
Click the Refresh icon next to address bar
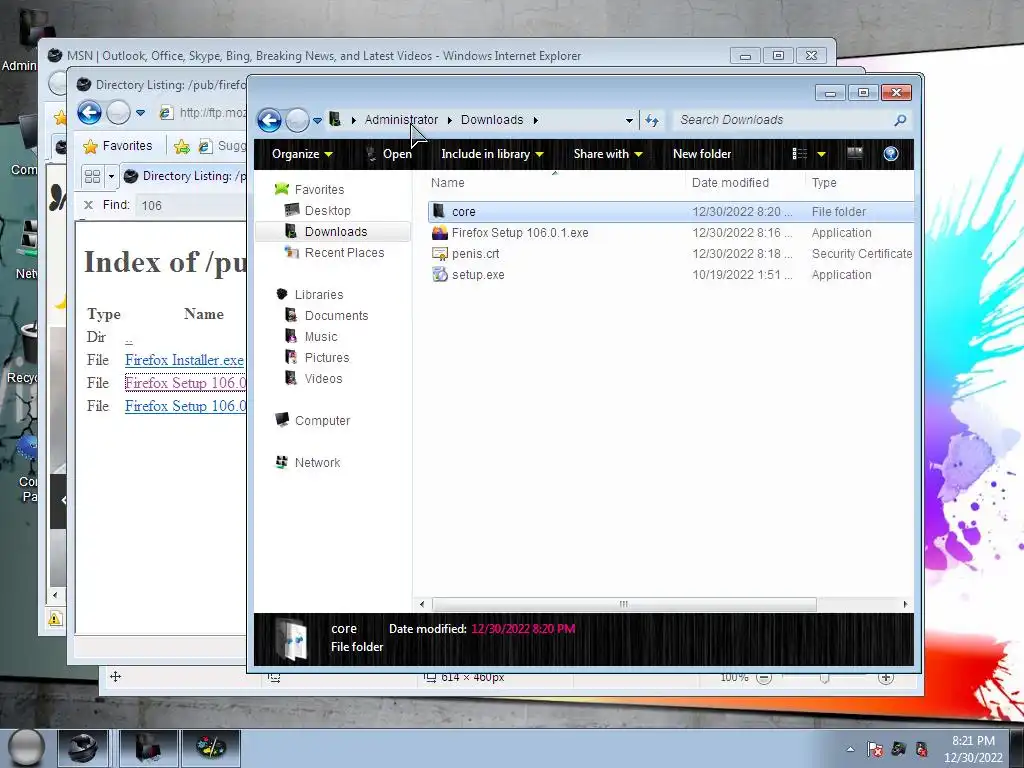[652, 120]
